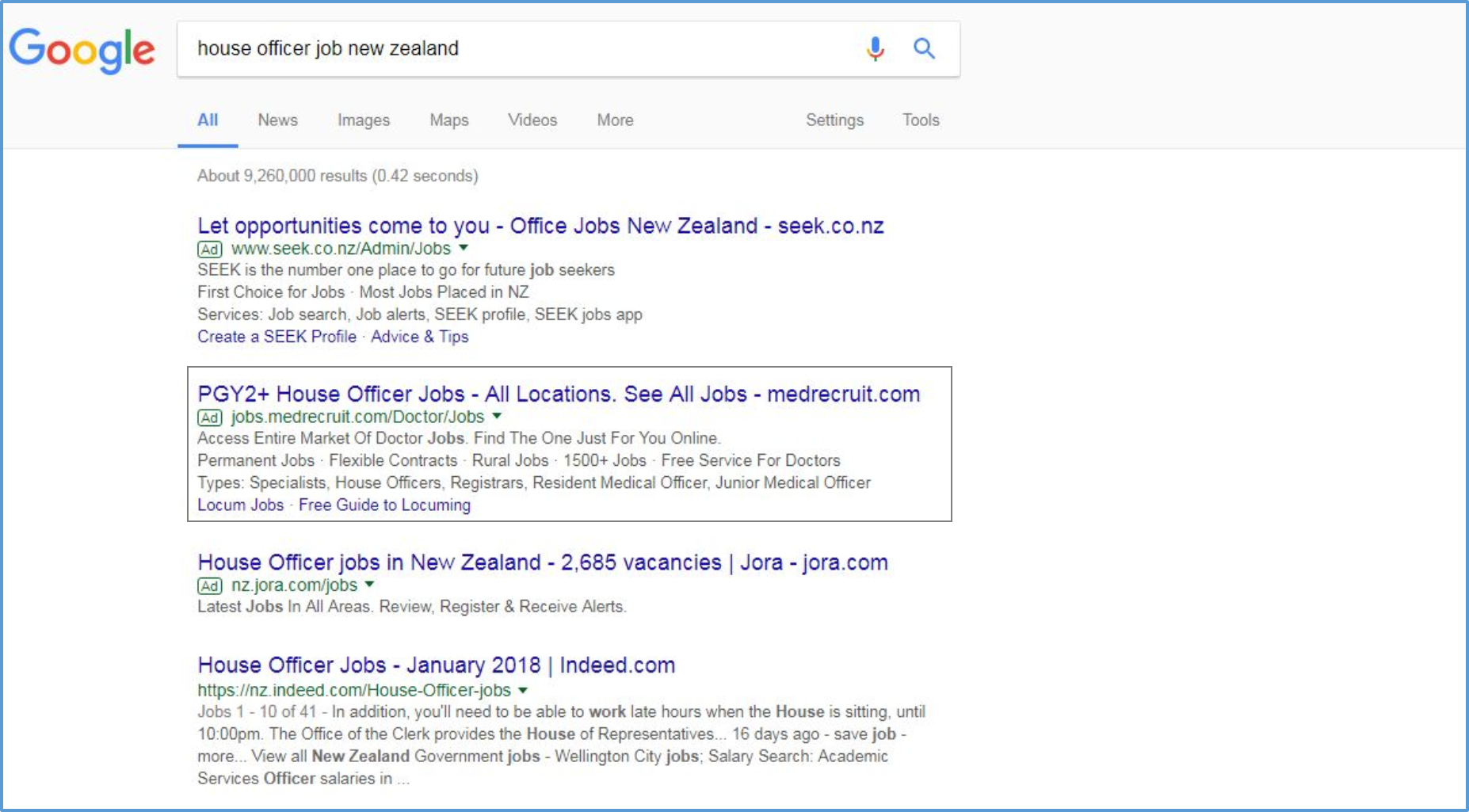The width and height of the screenshot is (1469, 812).
Task: Click the Ad badge beside jobs.medrecruit.com
Action: (209, 417)
